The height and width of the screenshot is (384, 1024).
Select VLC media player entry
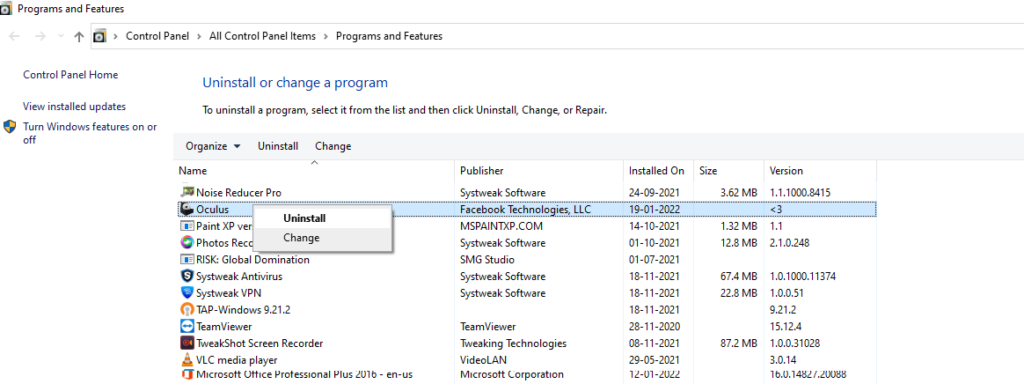(x=236, y=360)
